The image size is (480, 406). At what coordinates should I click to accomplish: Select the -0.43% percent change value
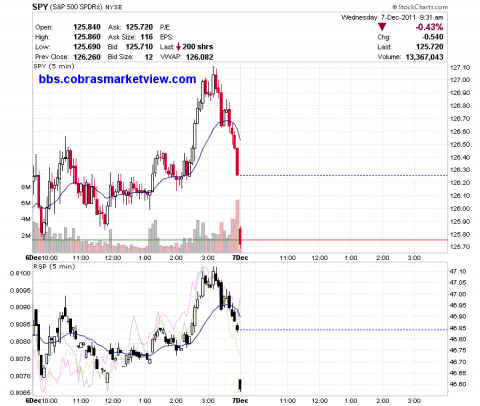tap(429, 27)
